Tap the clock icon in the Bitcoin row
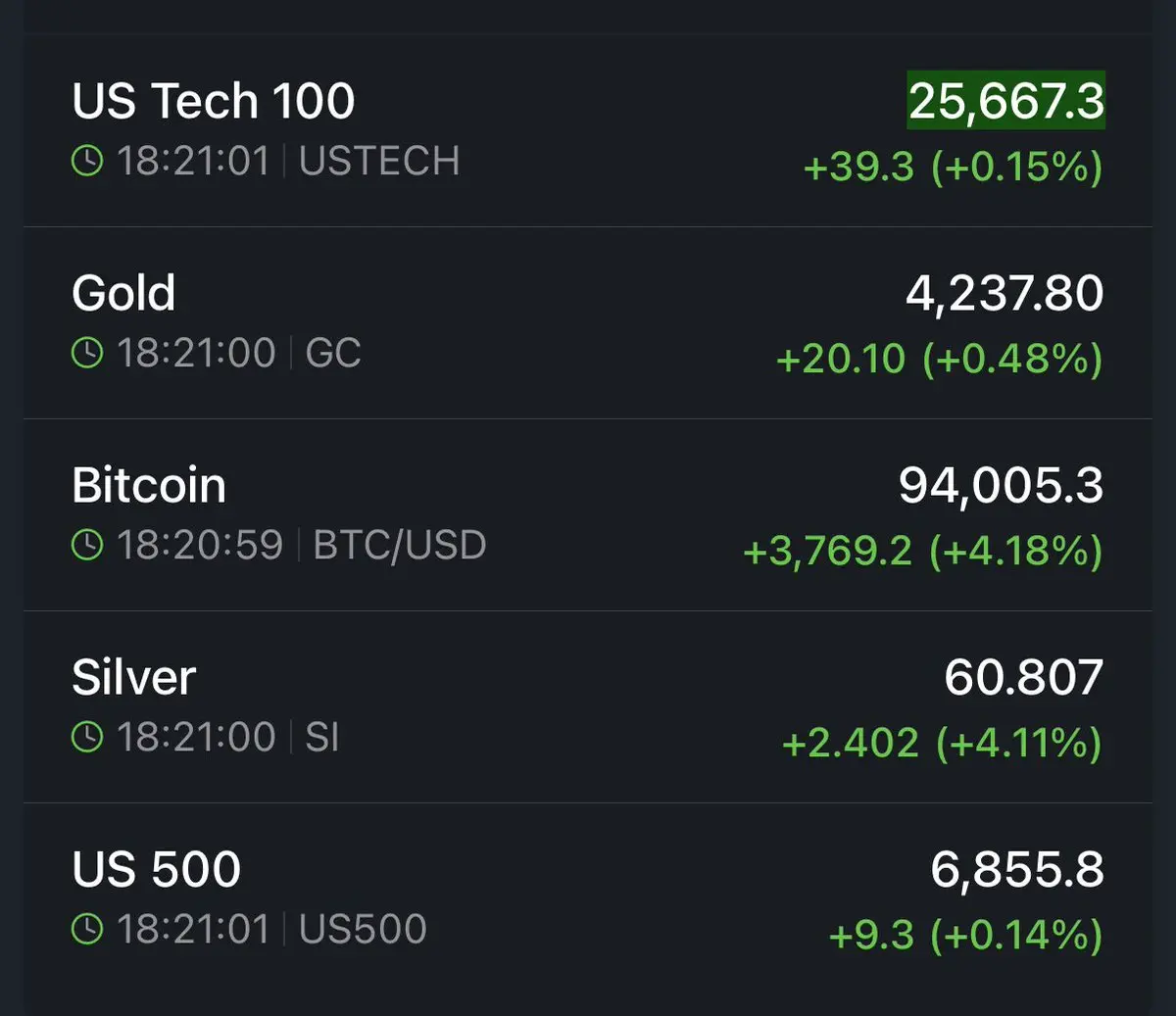This screenshot has height=1016, width=1176. pos(87,545)
